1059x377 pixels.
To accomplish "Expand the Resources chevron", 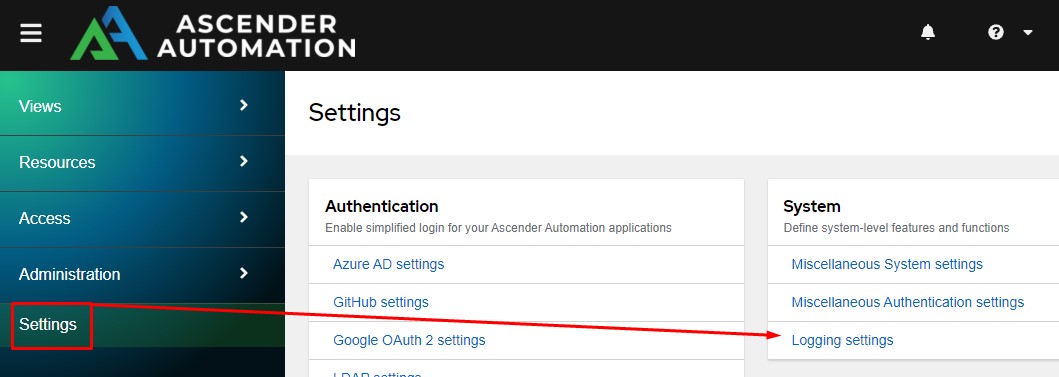I will (244, 161).
